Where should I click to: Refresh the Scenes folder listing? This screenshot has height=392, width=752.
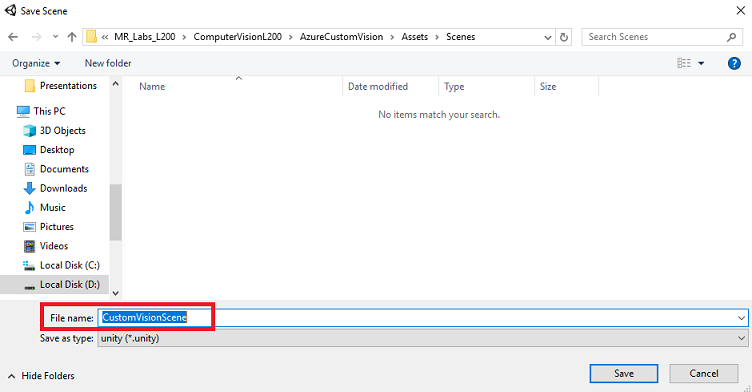pos(564,37)
